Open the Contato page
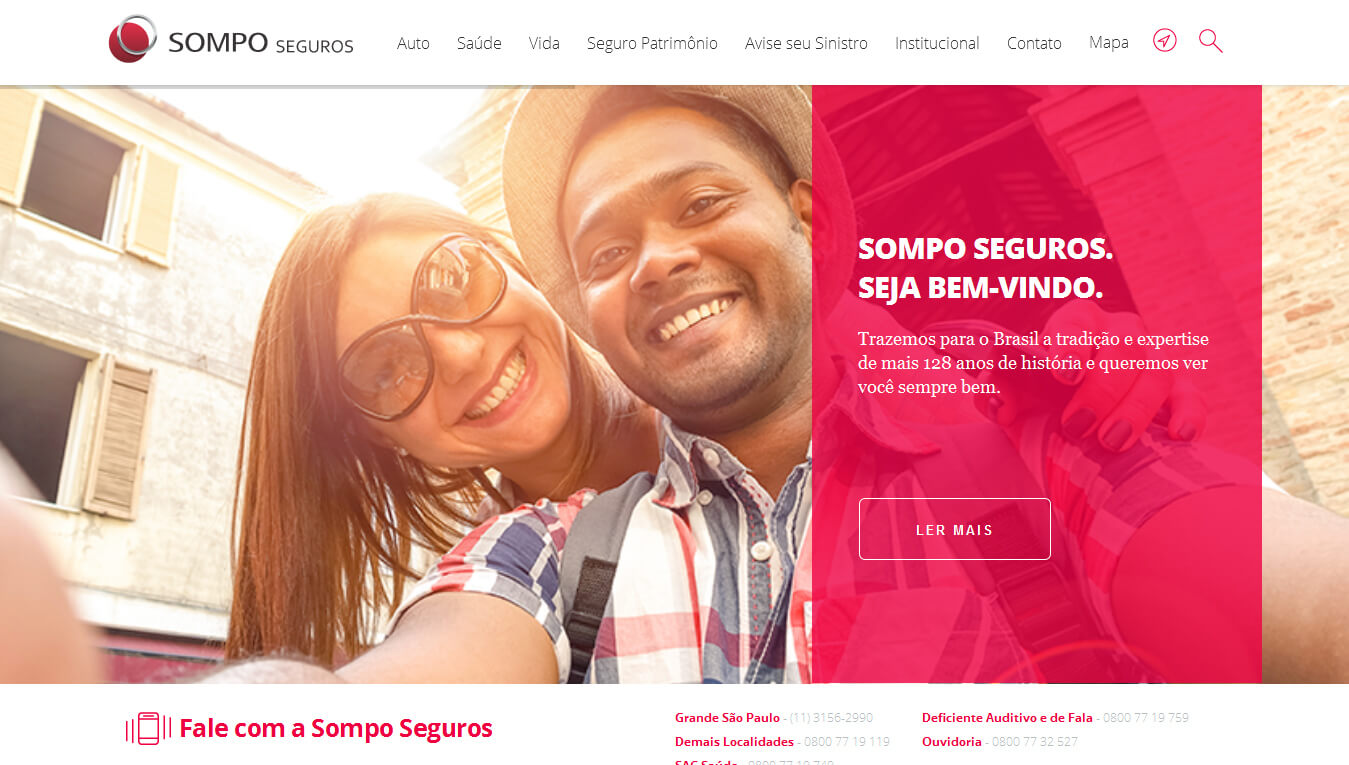This screenshot has width=1349, height=765. (x=1034, y=43)
